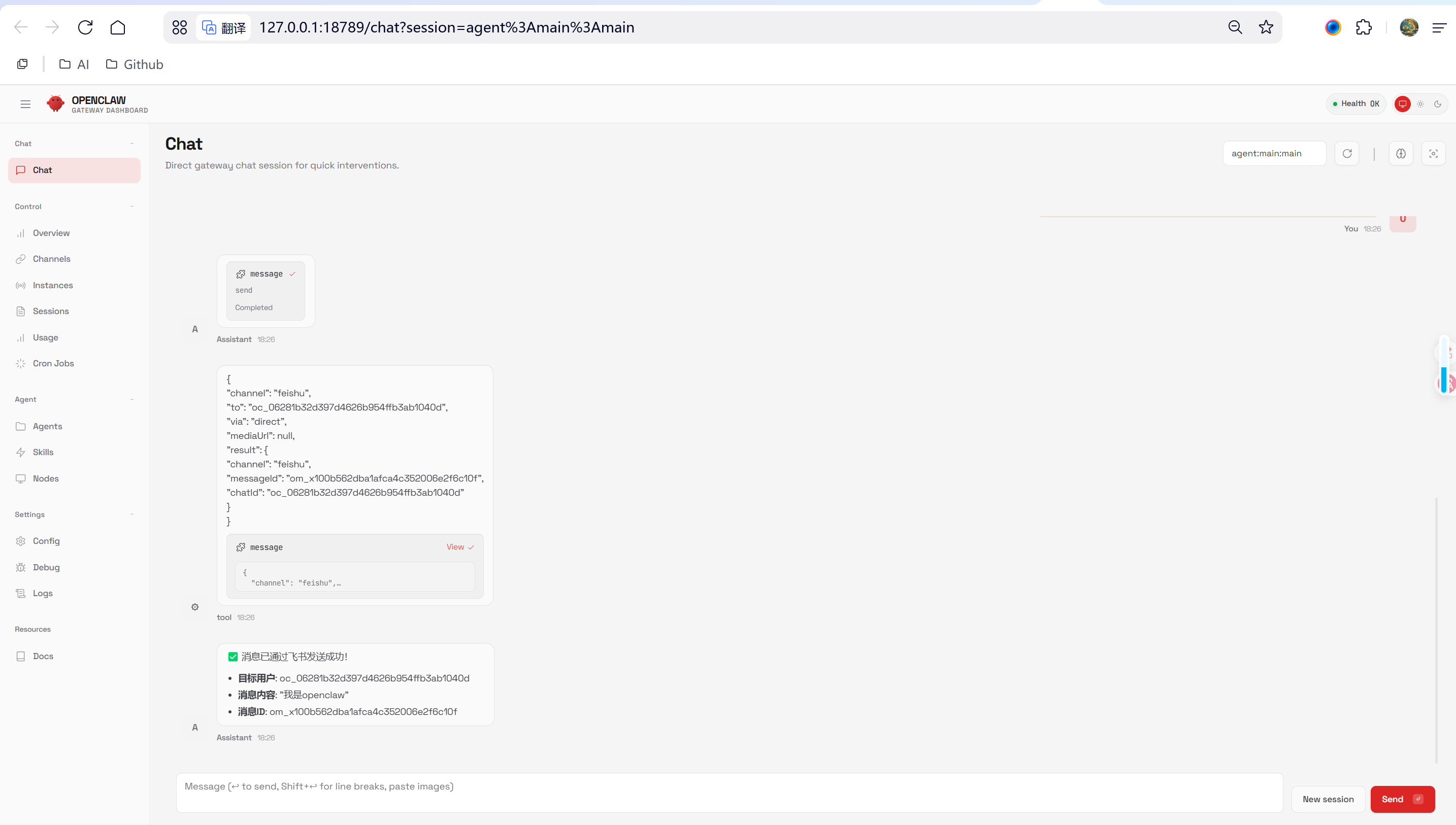Image resolution: width=1456 pixels, height=825 pixels.
Task: Click the brain thinking toggle icon
Action: pos(1401,154)
